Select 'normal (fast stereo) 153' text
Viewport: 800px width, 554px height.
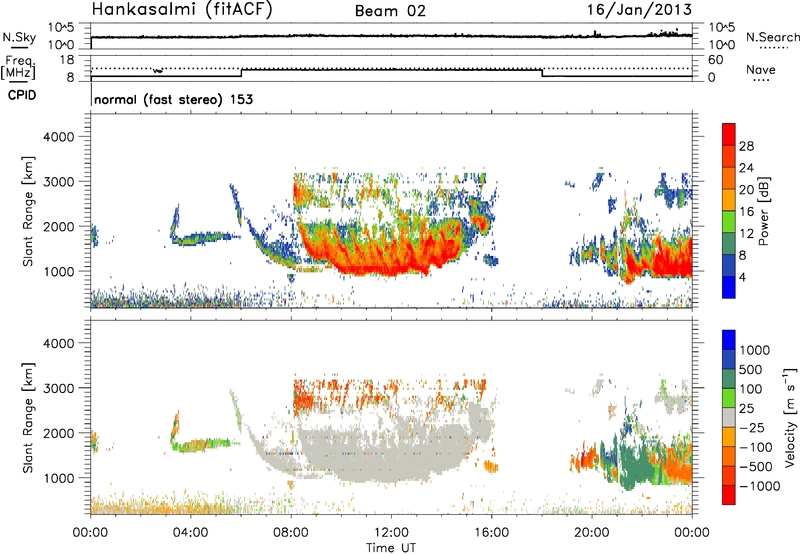pyautogui.click(x=173, y=99)
